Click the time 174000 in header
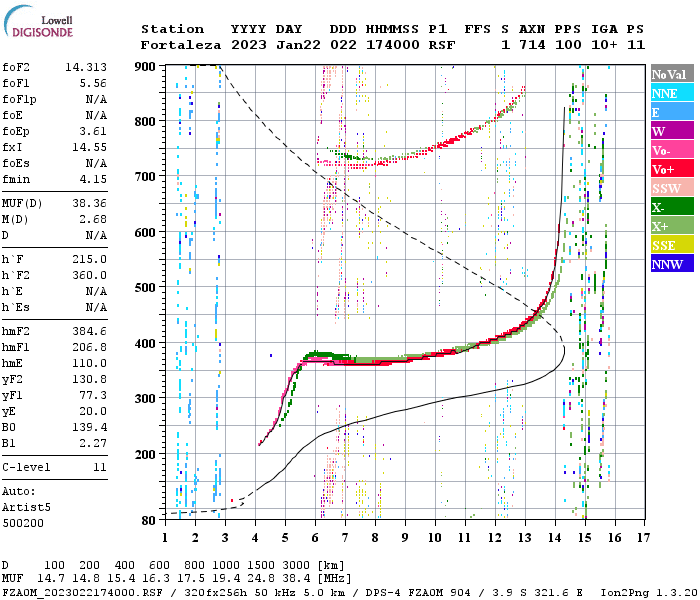The width and height of the screenshot is (700, 600). tap(392, 45)
